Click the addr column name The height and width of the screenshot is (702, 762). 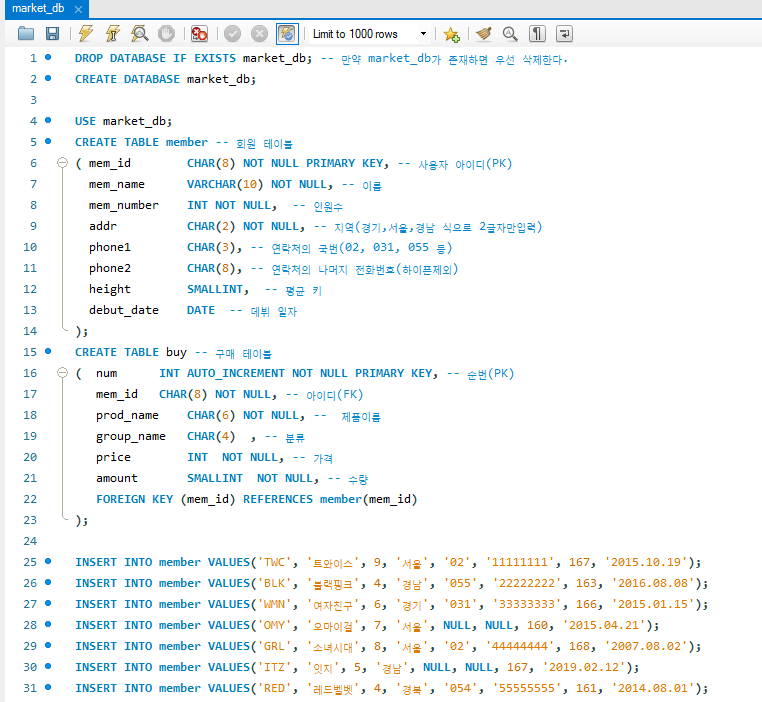point(103,226)
